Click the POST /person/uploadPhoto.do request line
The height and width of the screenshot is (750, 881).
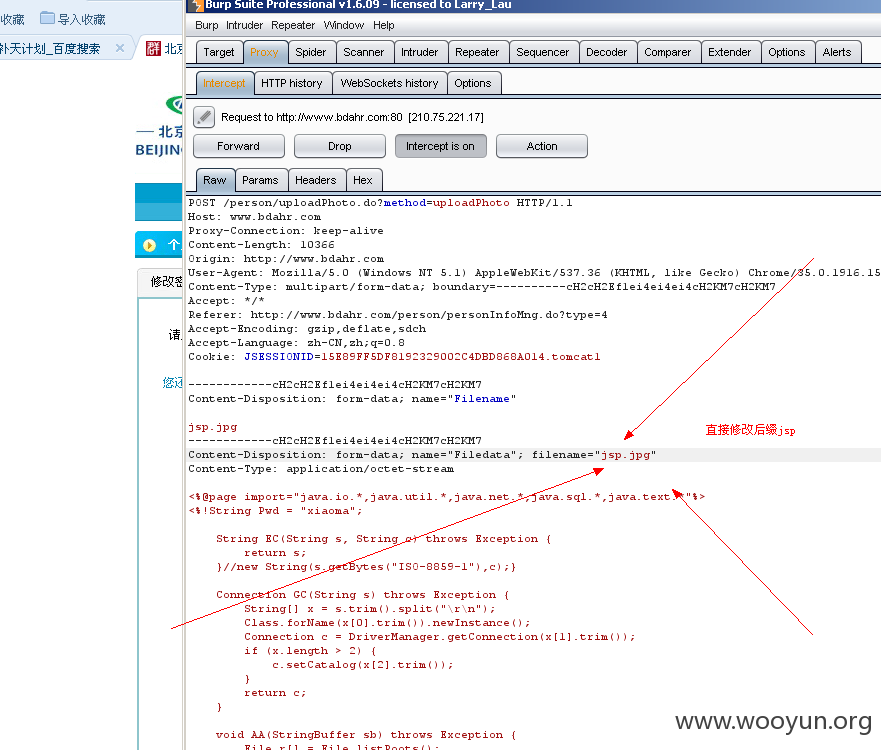click(x=380, y=203)
